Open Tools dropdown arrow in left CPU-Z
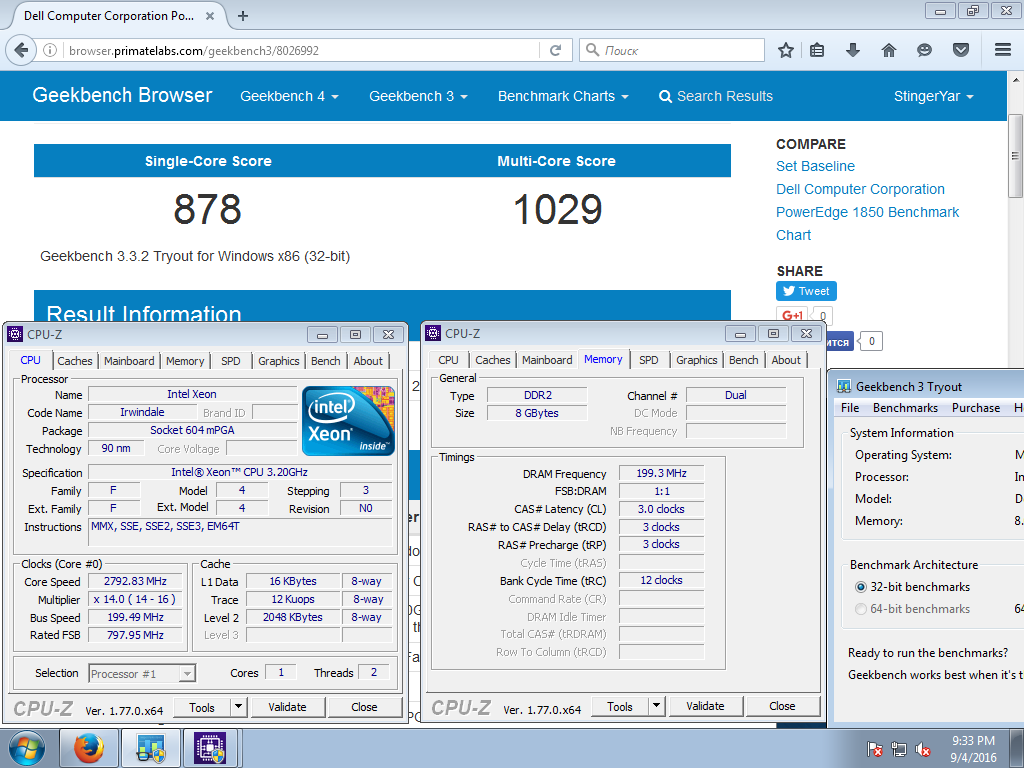Image resolution: width=1024 pixels, height=768 pixels. (238, 707)
